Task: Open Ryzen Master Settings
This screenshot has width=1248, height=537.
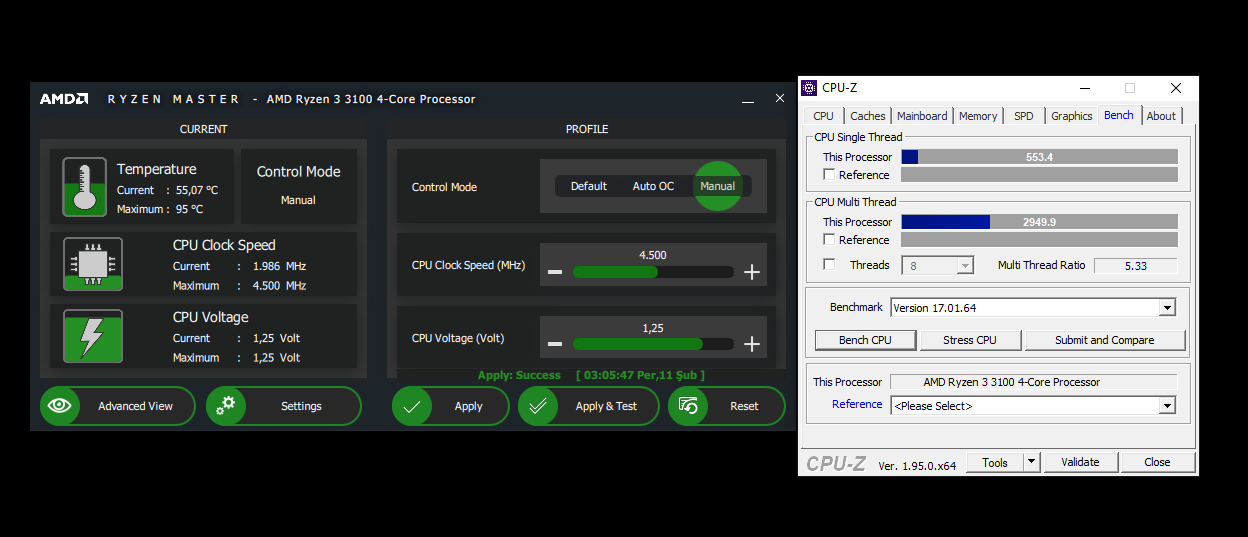Action: 284,406
